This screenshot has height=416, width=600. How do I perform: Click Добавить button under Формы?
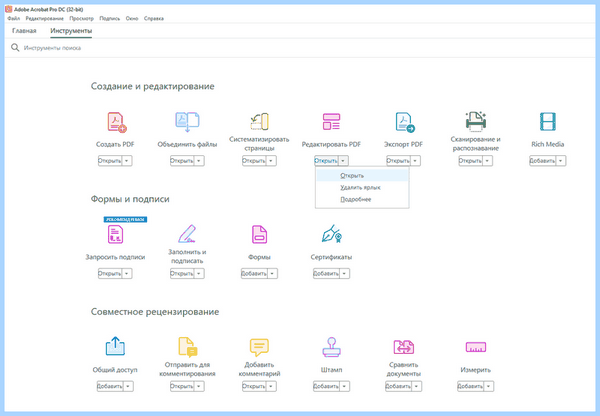click(254, 274)
